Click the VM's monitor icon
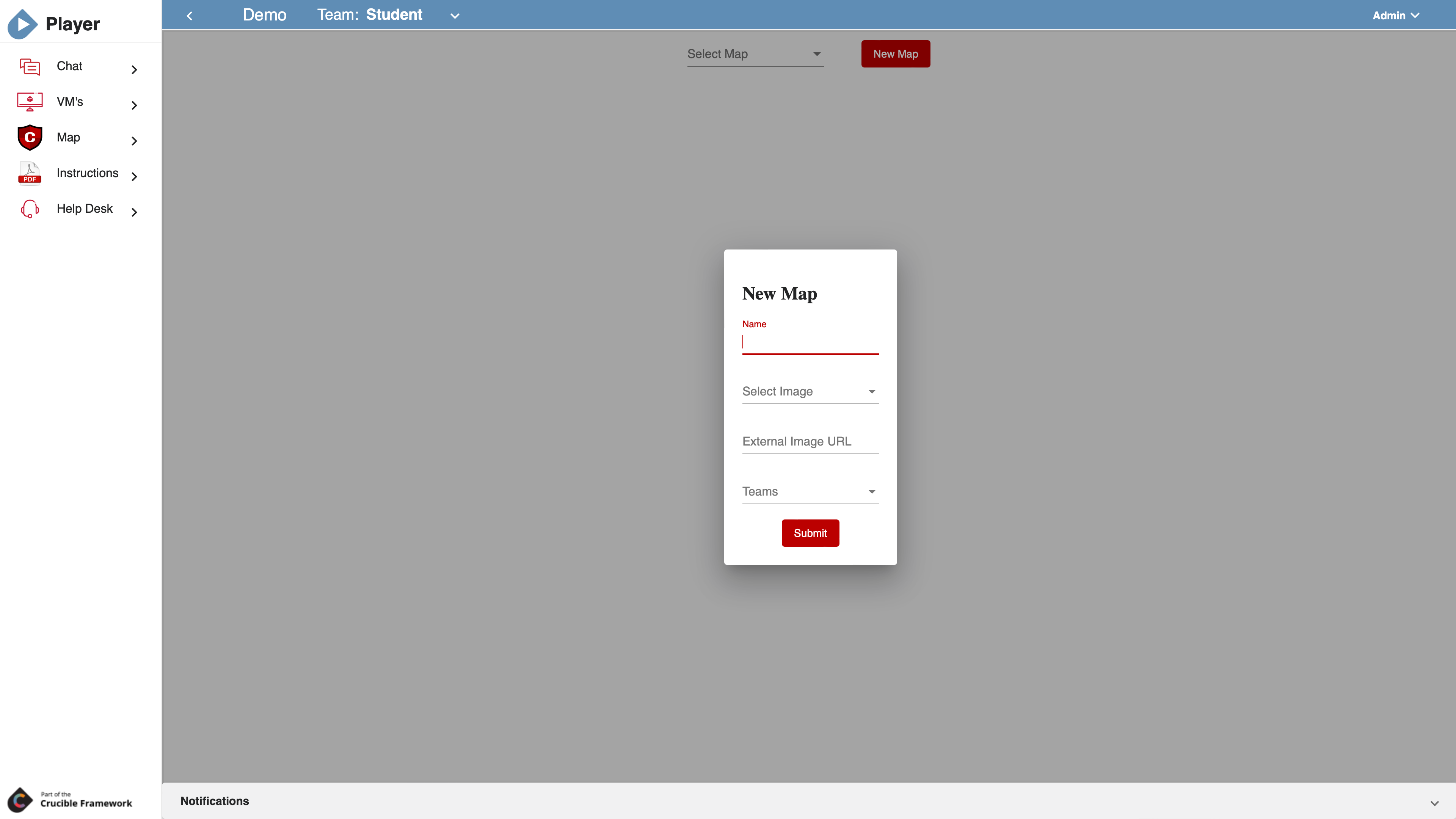Screen dimensions: 1456x819 point(30,102)
